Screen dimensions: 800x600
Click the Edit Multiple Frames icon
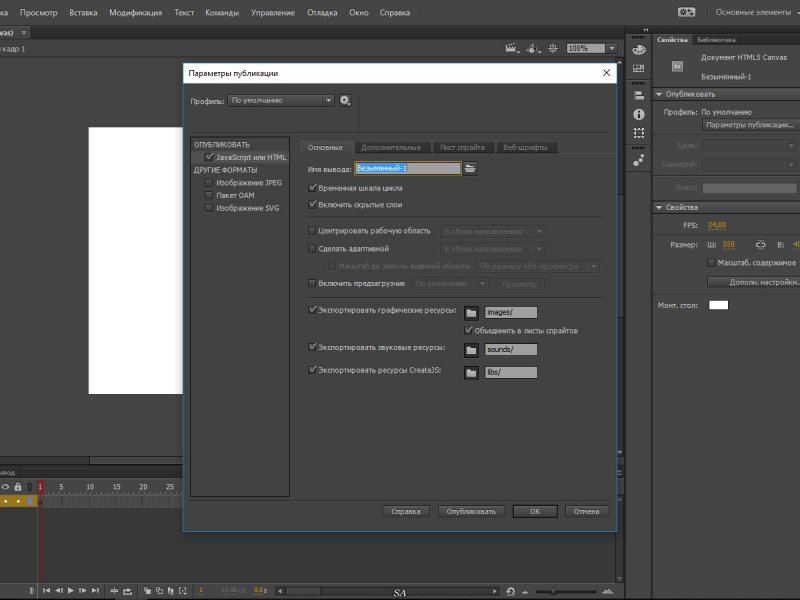point(171,591)
